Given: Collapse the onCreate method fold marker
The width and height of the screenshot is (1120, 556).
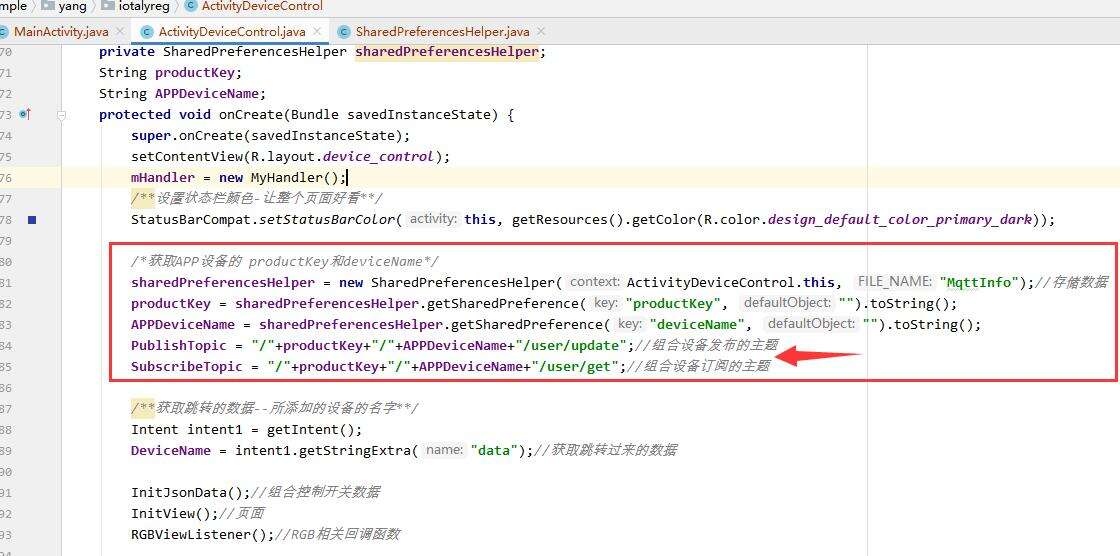Looking at the screenshot, I should pyautogui.click(x=61, y=115).
